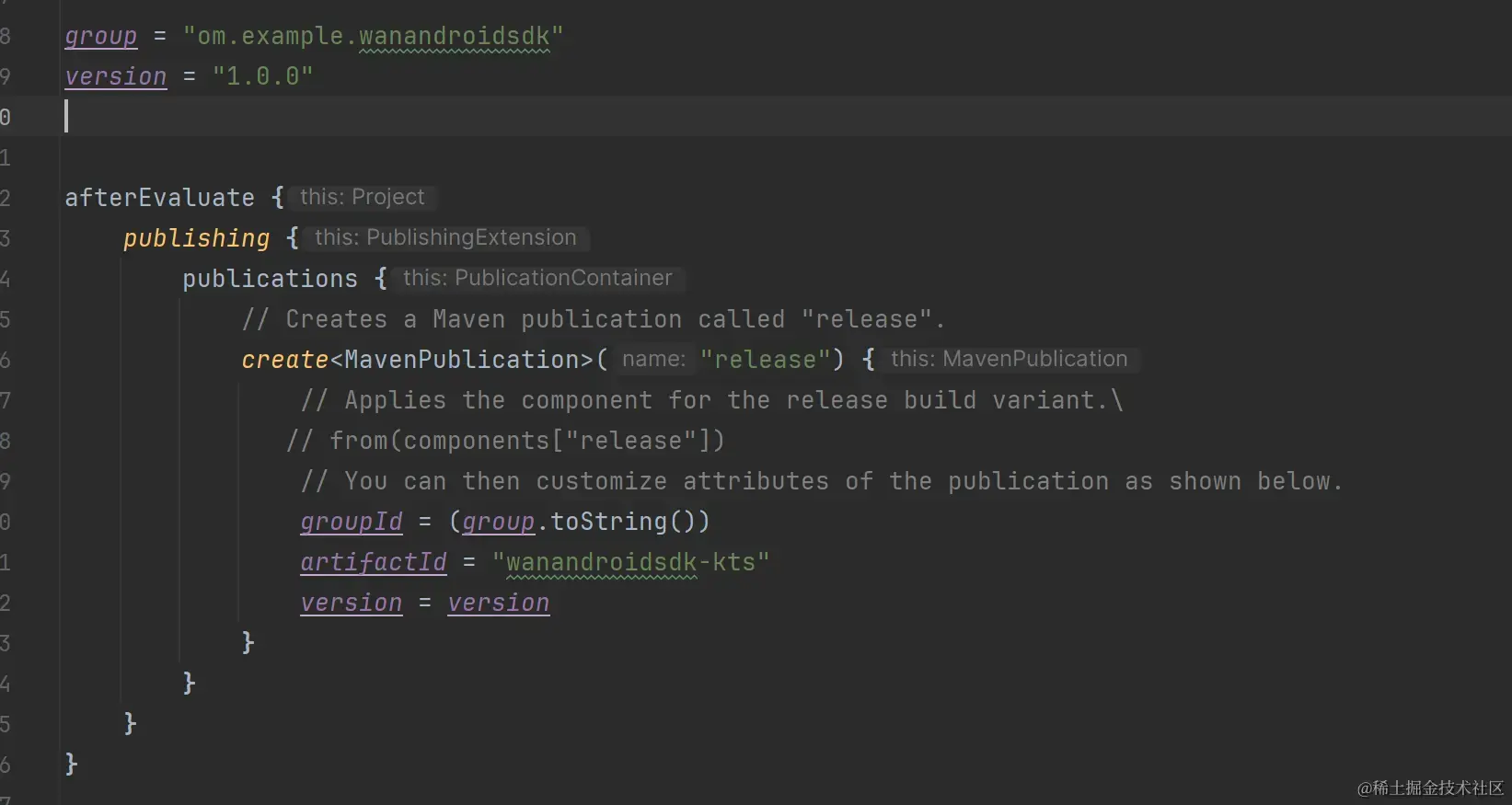Click the 'this: PublishingExtension' inlay hint
1512x805 pixels.
pyautogui.click(x=445, y=237)
